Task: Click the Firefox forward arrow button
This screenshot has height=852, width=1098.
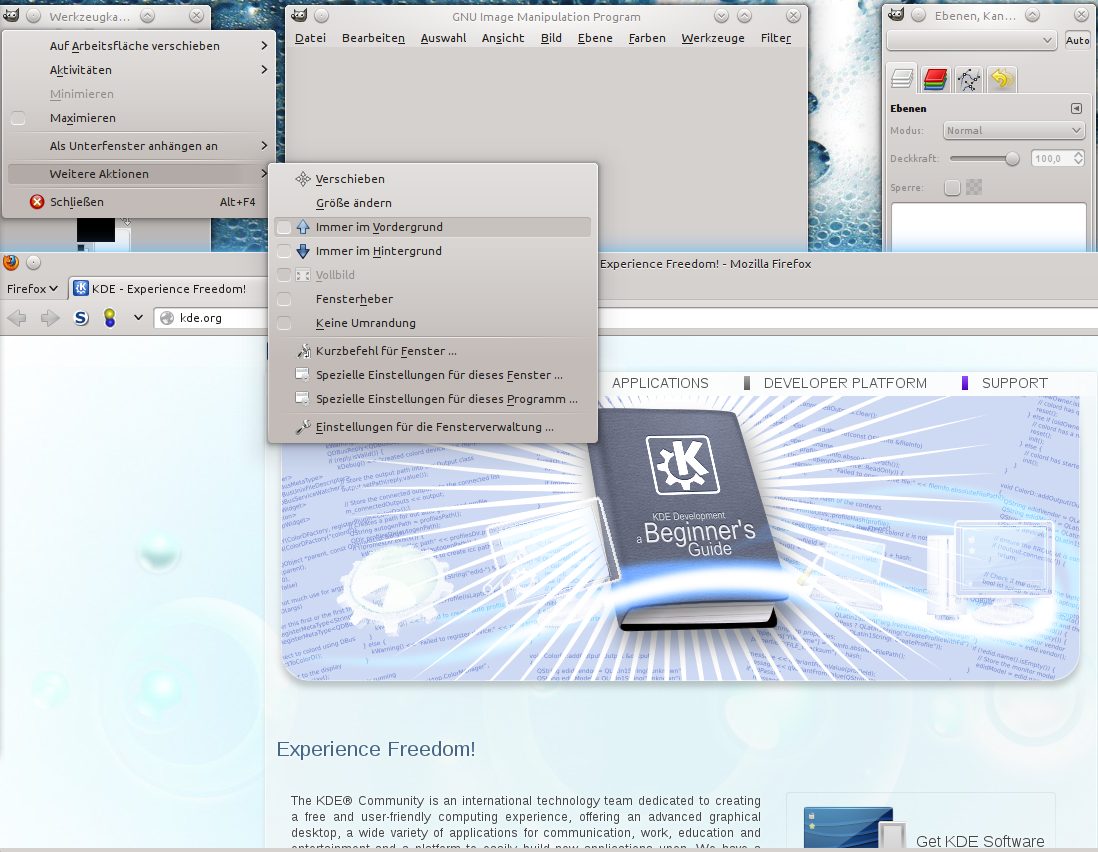Action: pos(50,318)
